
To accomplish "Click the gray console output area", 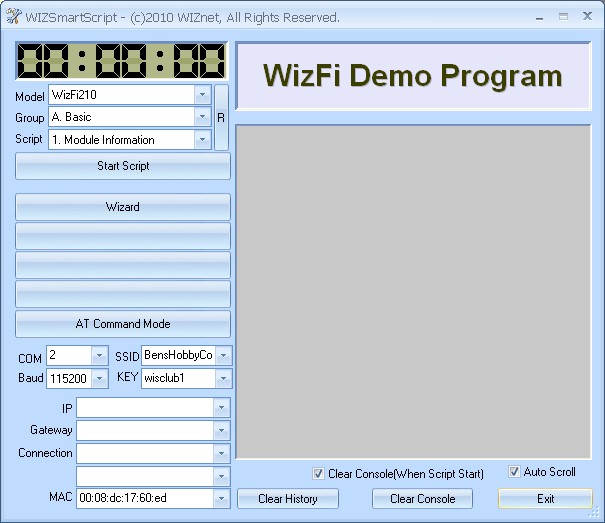I will pyautogui.click(x=413, y=292).
